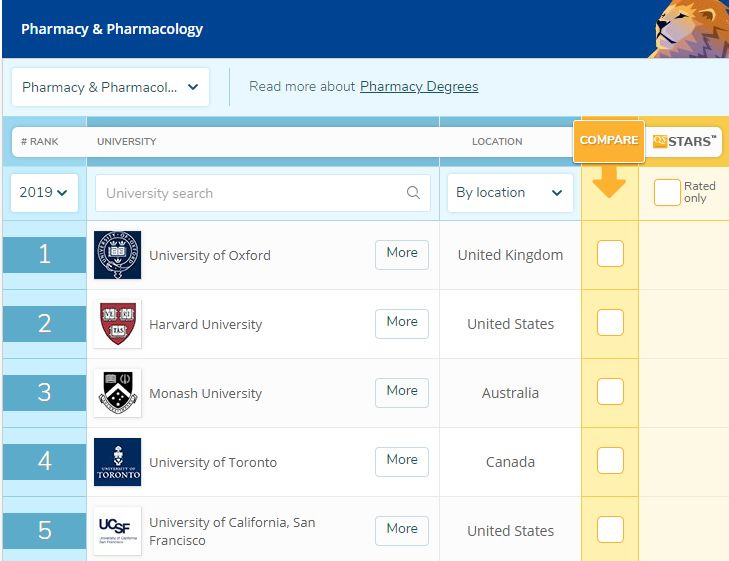Click the magnifying glass search icon

pos(413,193)
